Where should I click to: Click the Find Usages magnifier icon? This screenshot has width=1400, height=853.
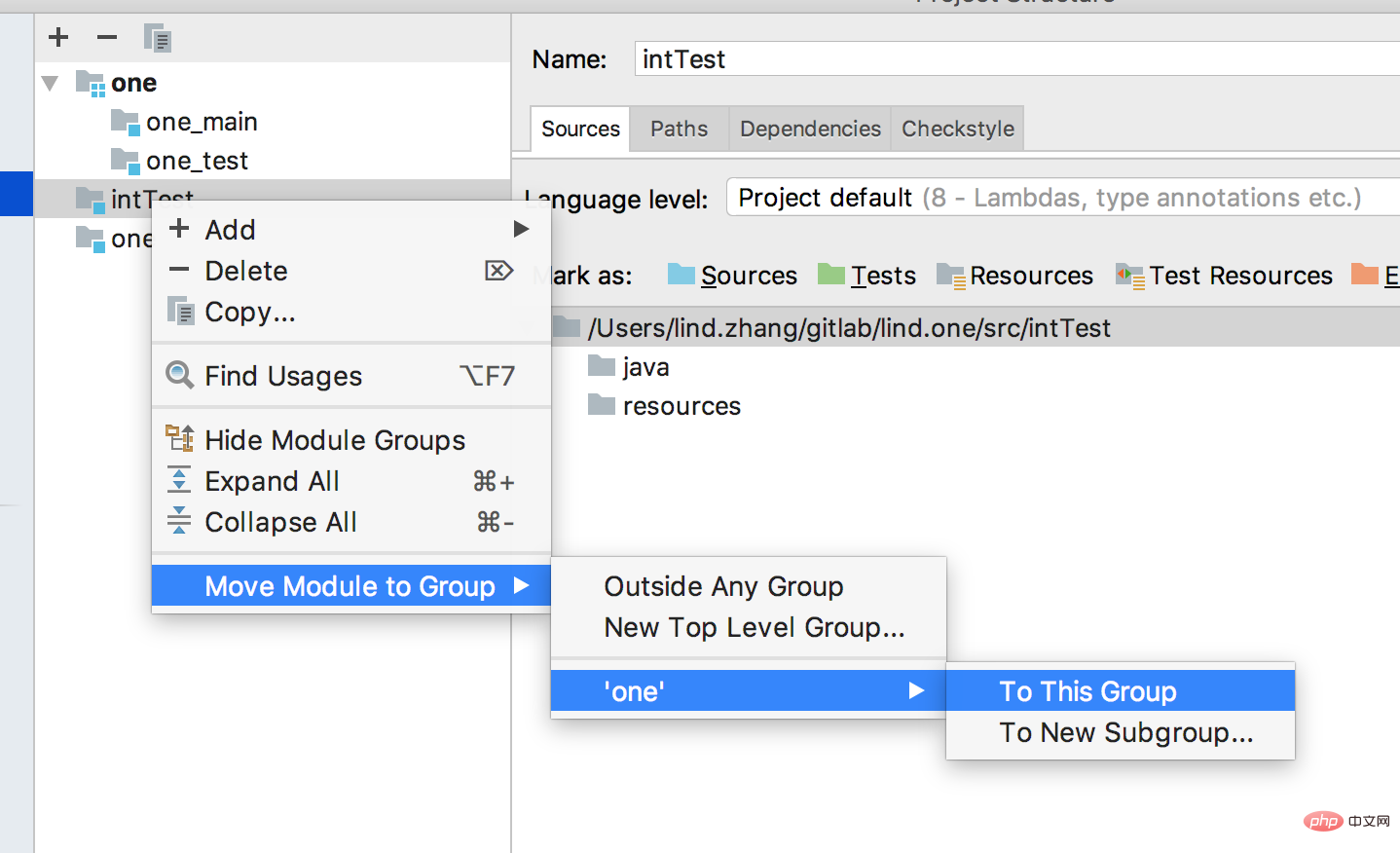tap(180, 375)
